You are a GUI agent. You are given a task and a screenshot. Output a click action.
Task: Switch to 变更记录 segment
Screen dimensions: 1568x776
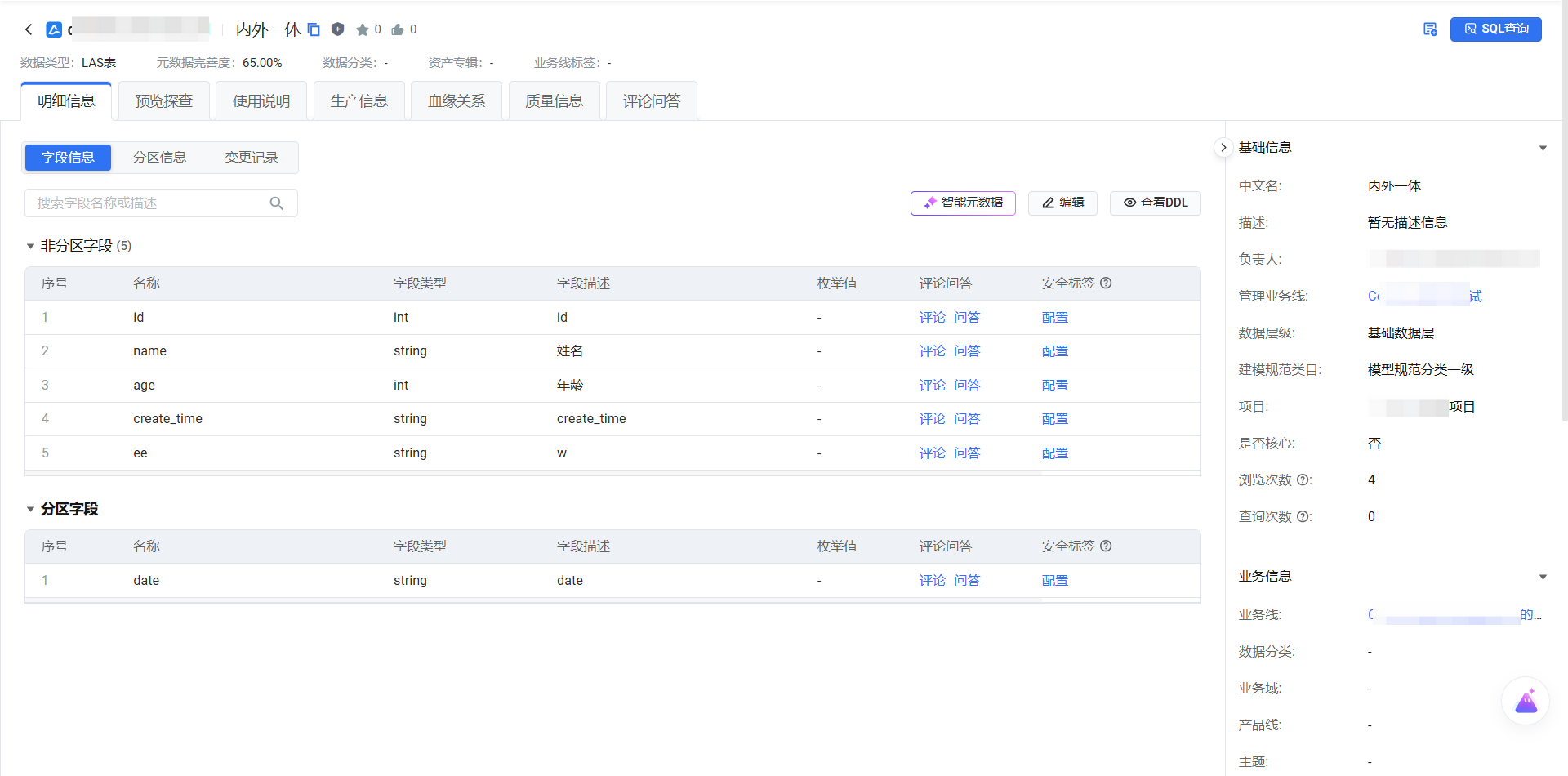pos(252,158)
